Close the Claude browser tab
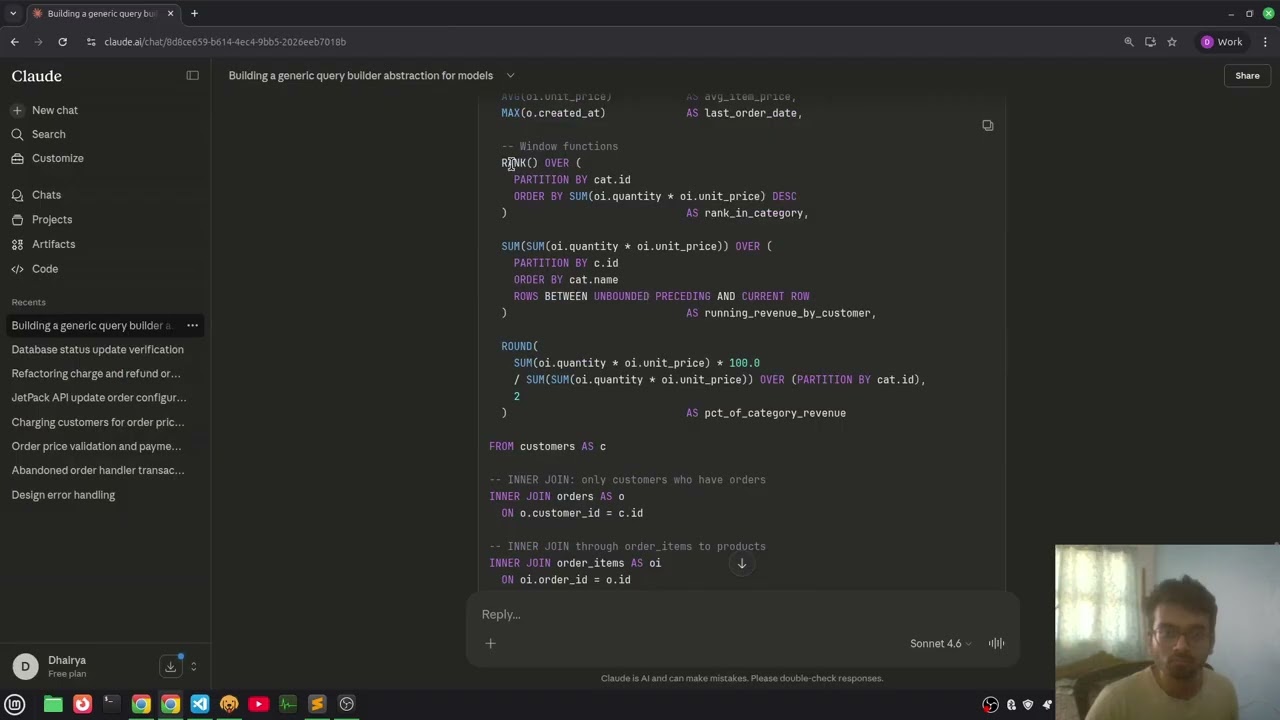Screen dimensions: 1280x720 coord(170,13)
